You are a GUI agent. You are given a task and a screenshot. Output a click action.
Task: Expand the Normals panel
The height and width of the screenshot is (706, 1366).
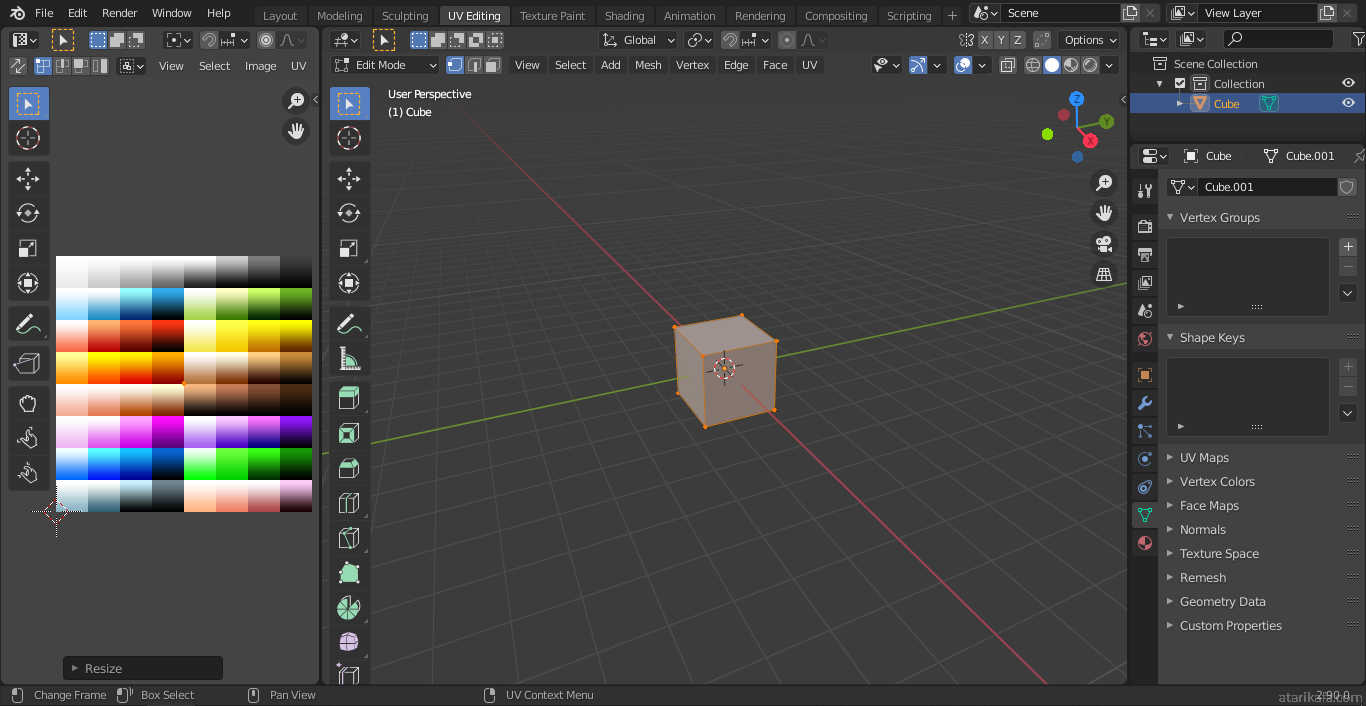pos(1171,530)
